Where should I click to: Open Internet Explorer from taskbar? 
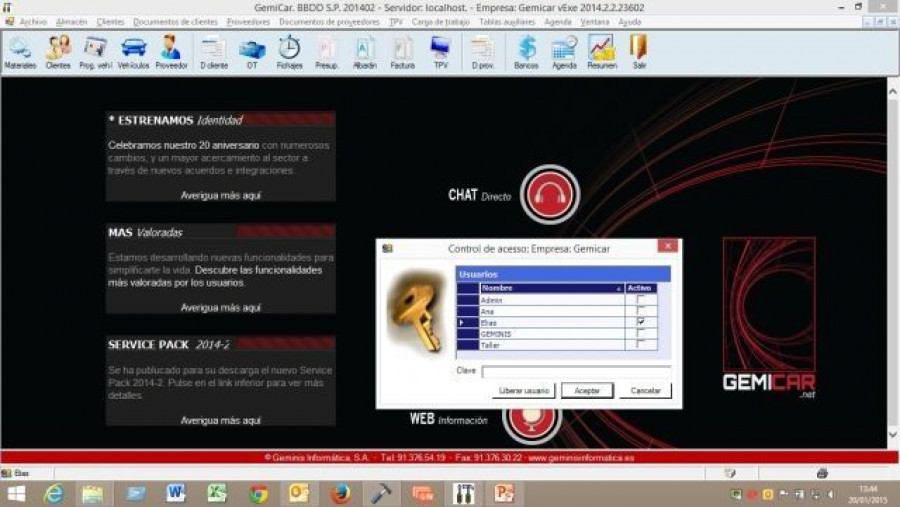click(x=53, y=494)
